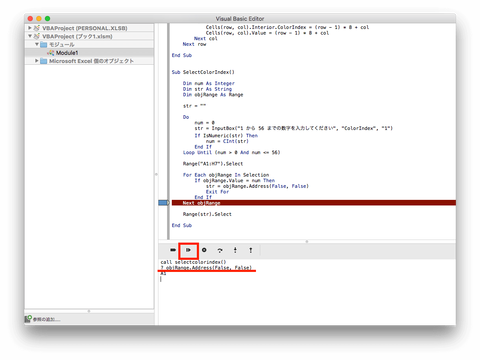Screen dimensions: 480x360
Task: Click the Continue run button in debug toolbar
Action: pyautogui.click(x=188, y=250)
